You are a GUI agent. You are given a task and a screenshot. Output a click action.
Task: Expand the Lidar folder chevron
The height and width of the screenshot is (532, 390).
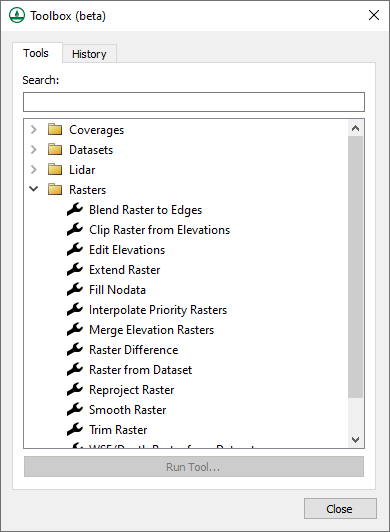point(34,169)
